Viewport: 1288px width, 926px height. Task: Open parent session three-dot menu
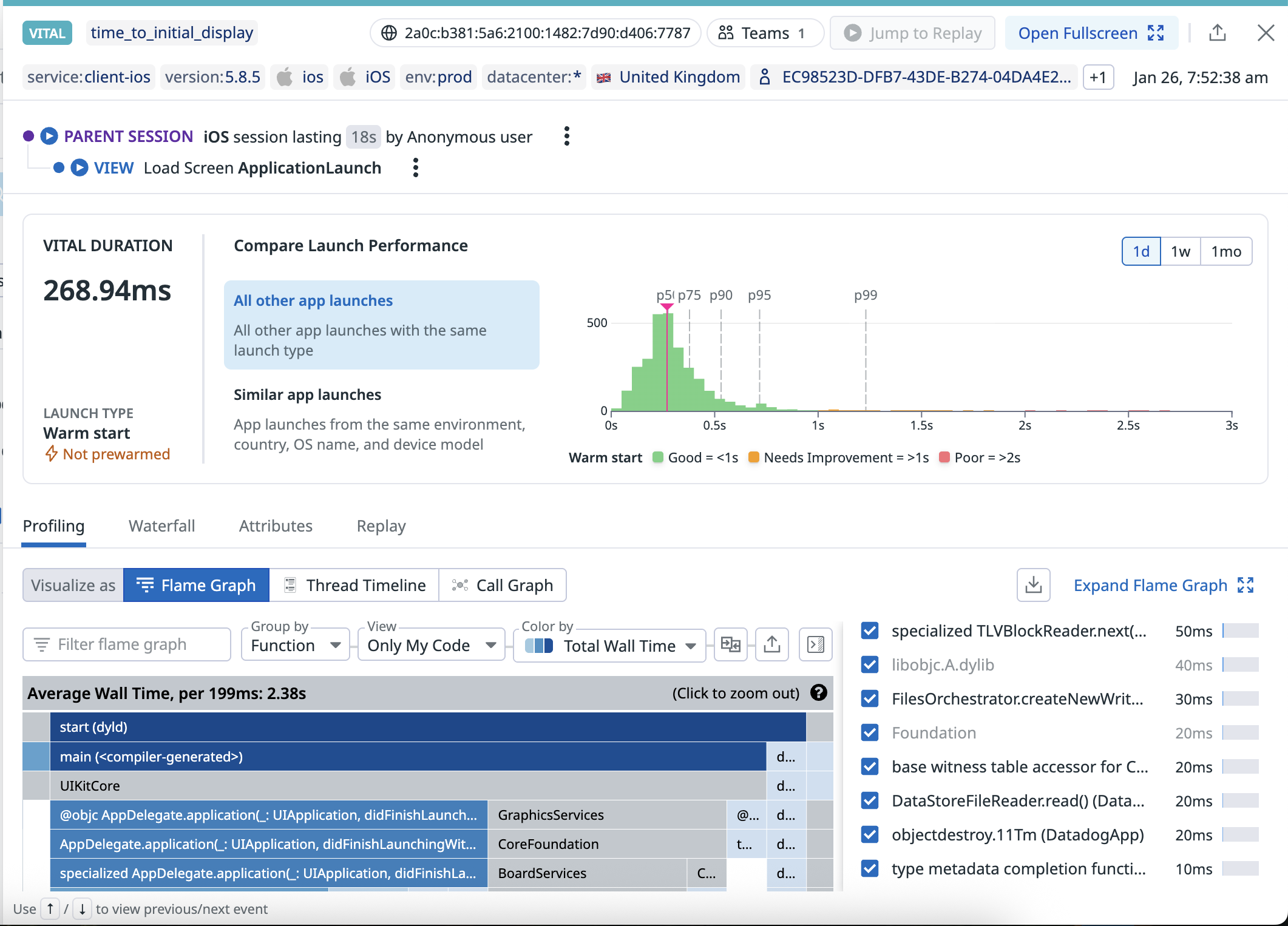coord(566,137)
